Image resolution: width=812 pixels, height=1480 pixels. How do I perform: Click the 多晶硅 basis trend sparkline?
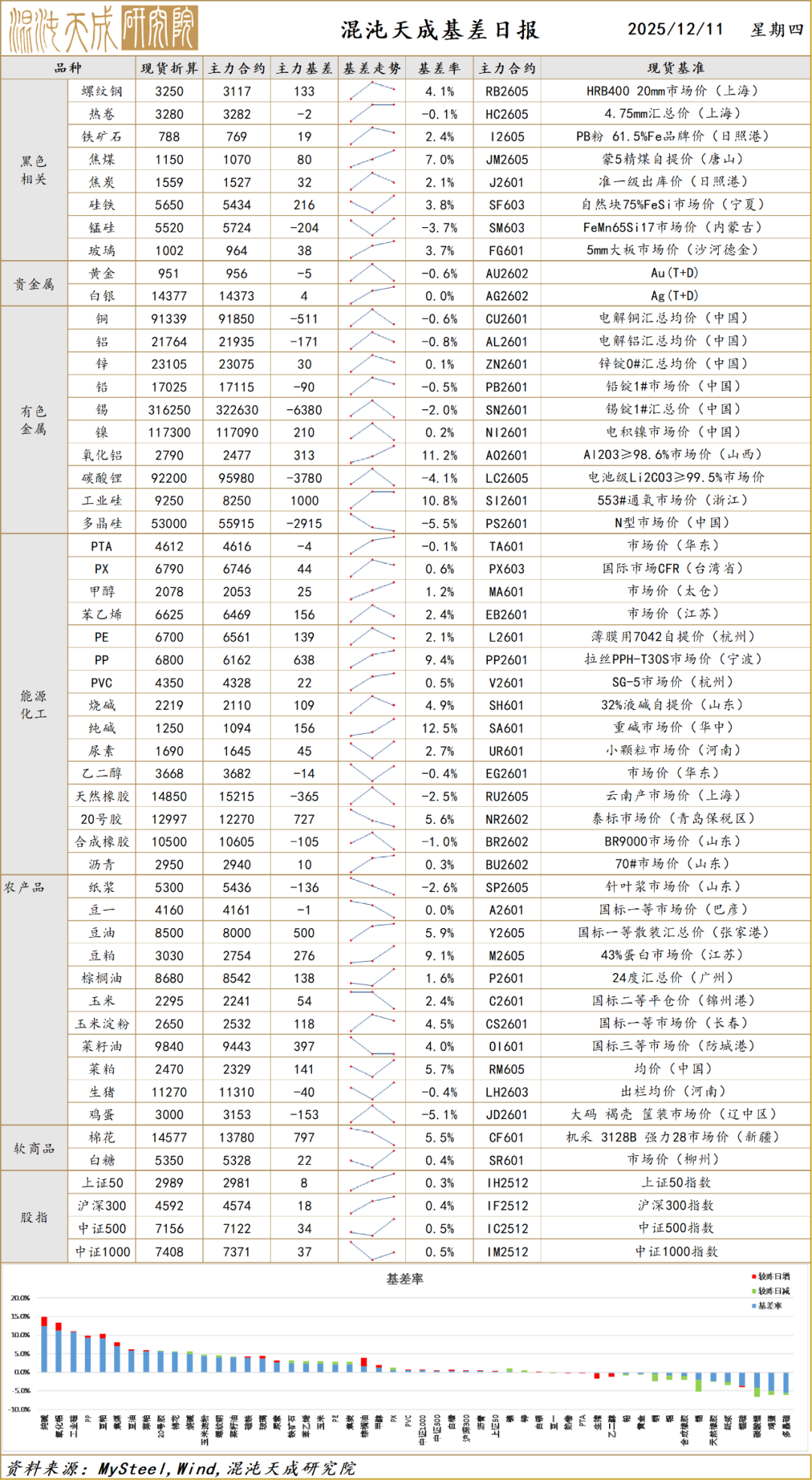click(372, 523)
